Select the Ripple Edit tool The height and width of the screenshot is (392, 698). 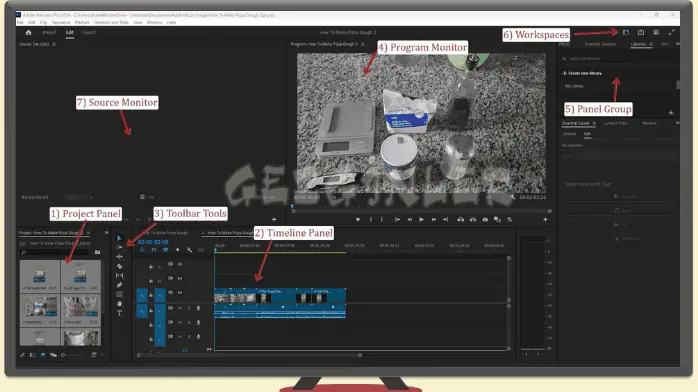pos(119,257)
